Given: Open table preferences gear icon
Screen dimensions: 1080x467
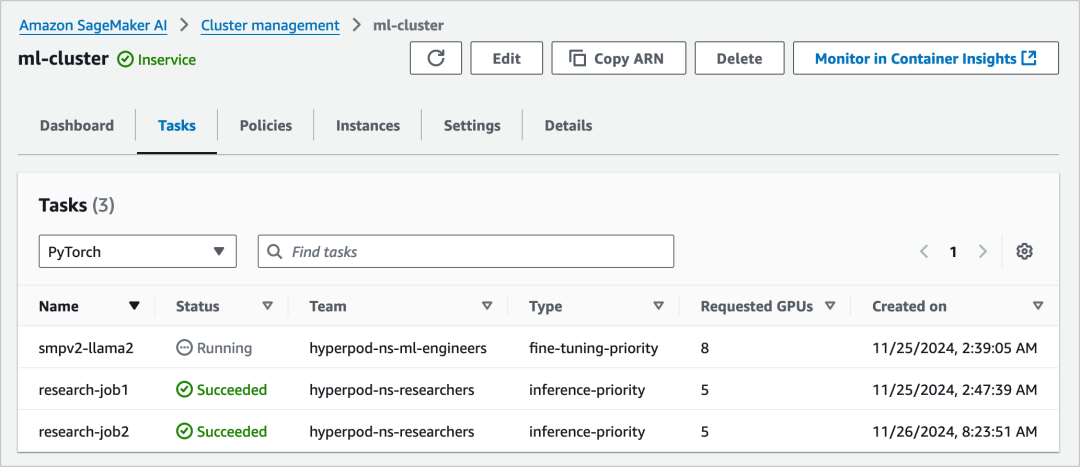Looking at the screenshot, I should (1024, 252).
